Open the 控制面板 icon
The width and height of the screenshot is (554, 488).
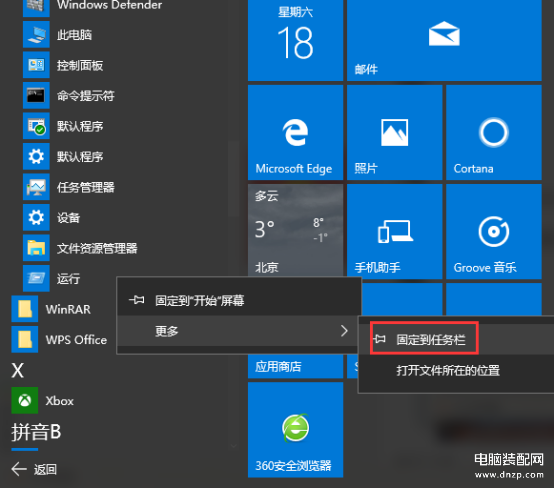point(36,65)
